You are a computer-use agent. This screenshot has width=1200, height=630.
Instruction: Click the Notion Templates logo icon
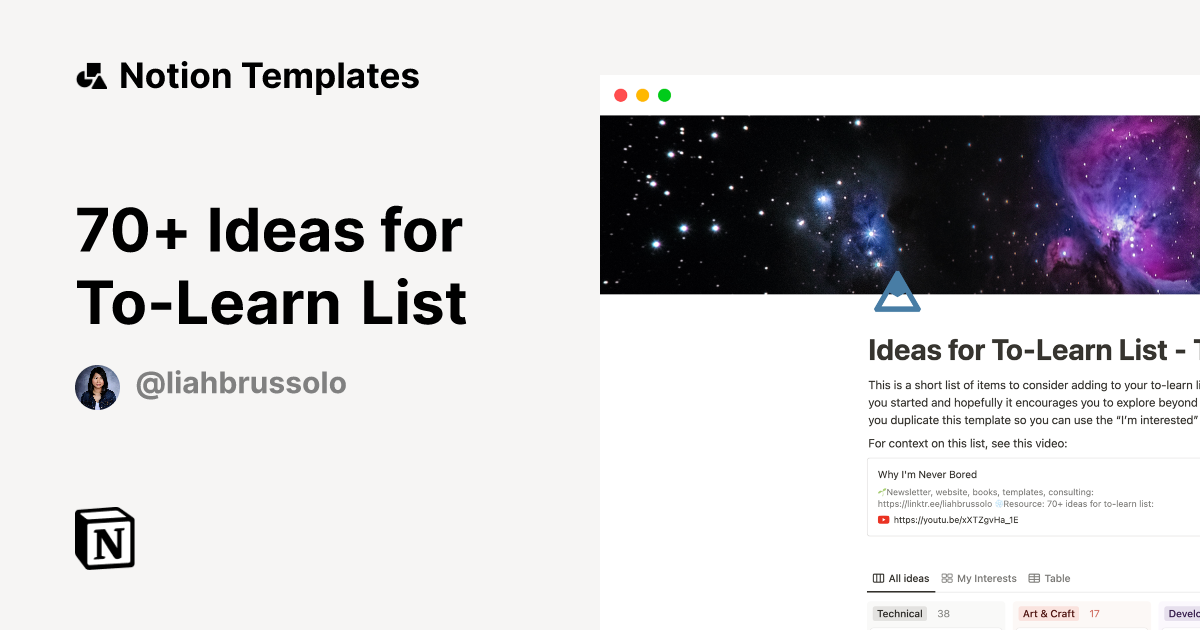click(92, 75)
